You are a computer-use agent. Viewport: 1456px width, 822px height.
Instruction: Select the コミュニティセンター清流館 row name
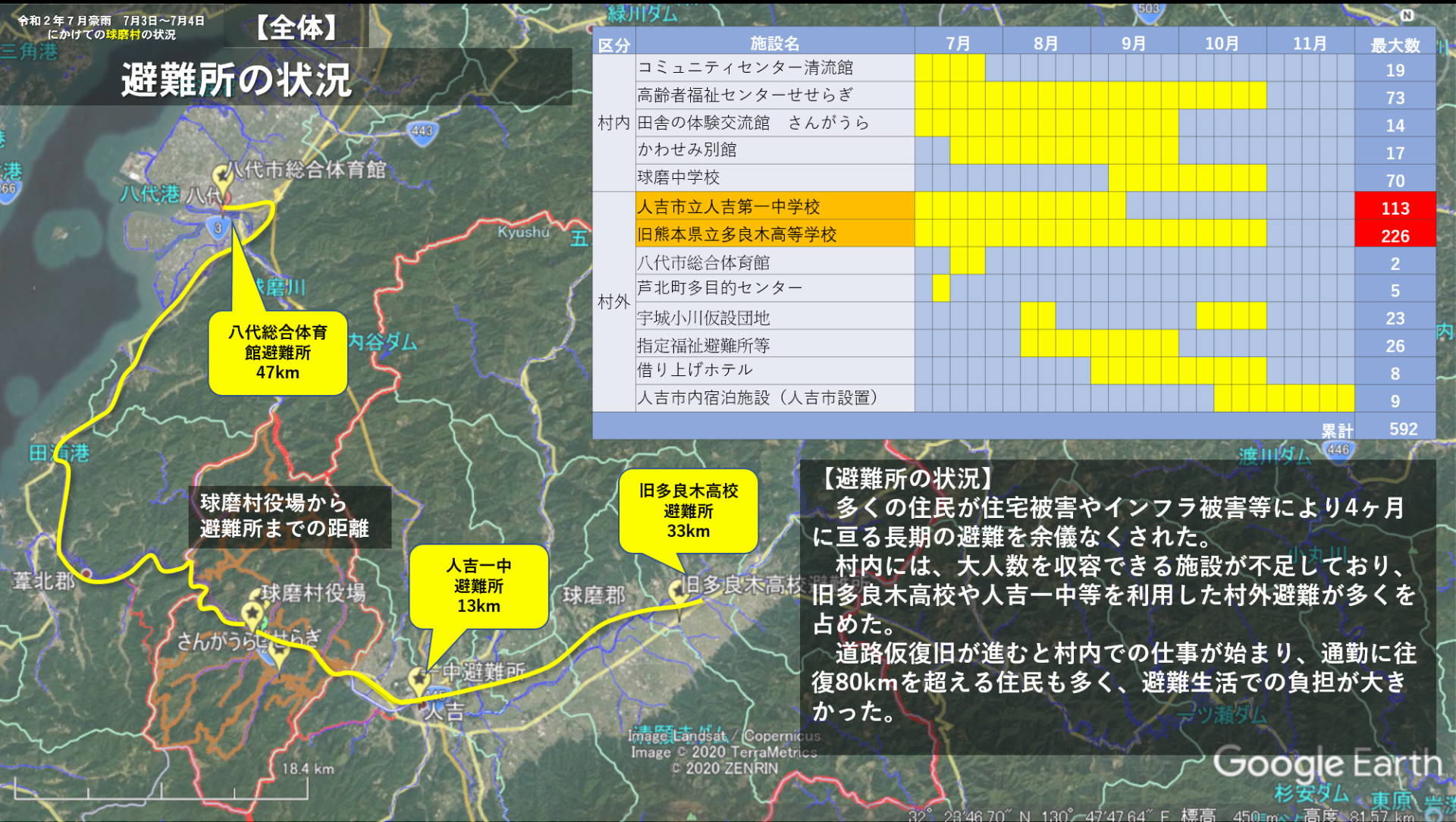click(x=745, y=67)
